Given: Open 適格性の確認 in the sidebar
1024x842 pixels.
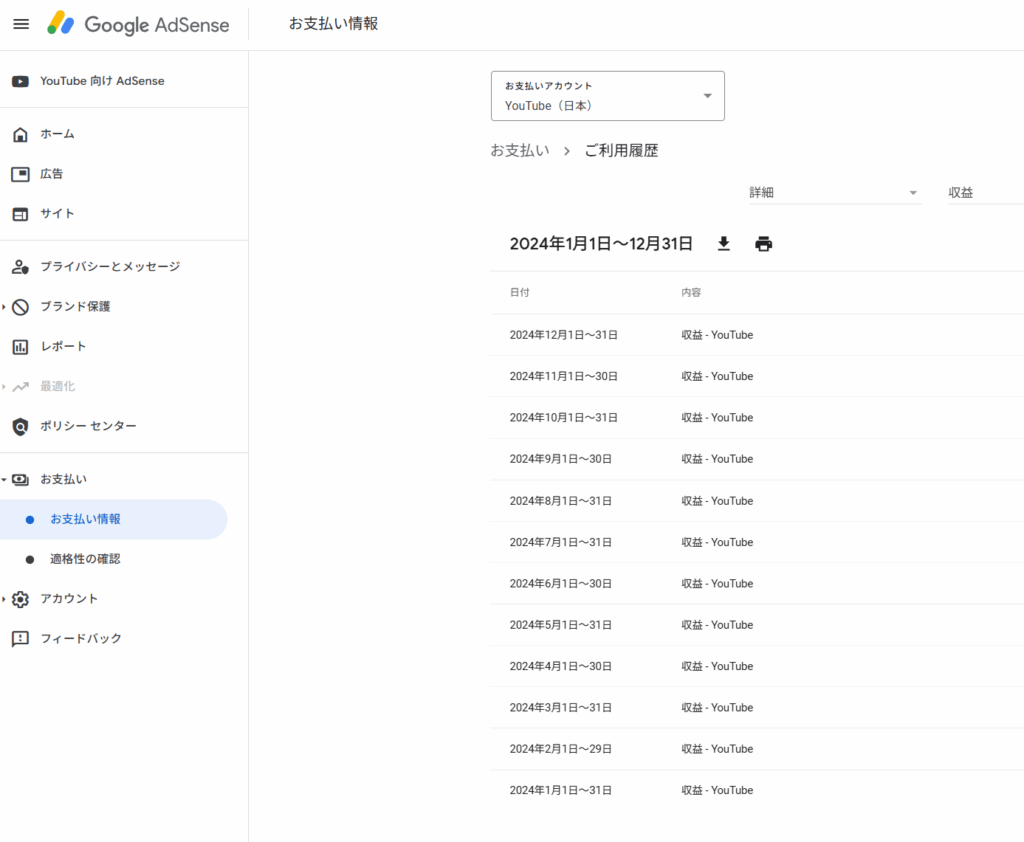Looking at the screenshot, I should 85,559.
